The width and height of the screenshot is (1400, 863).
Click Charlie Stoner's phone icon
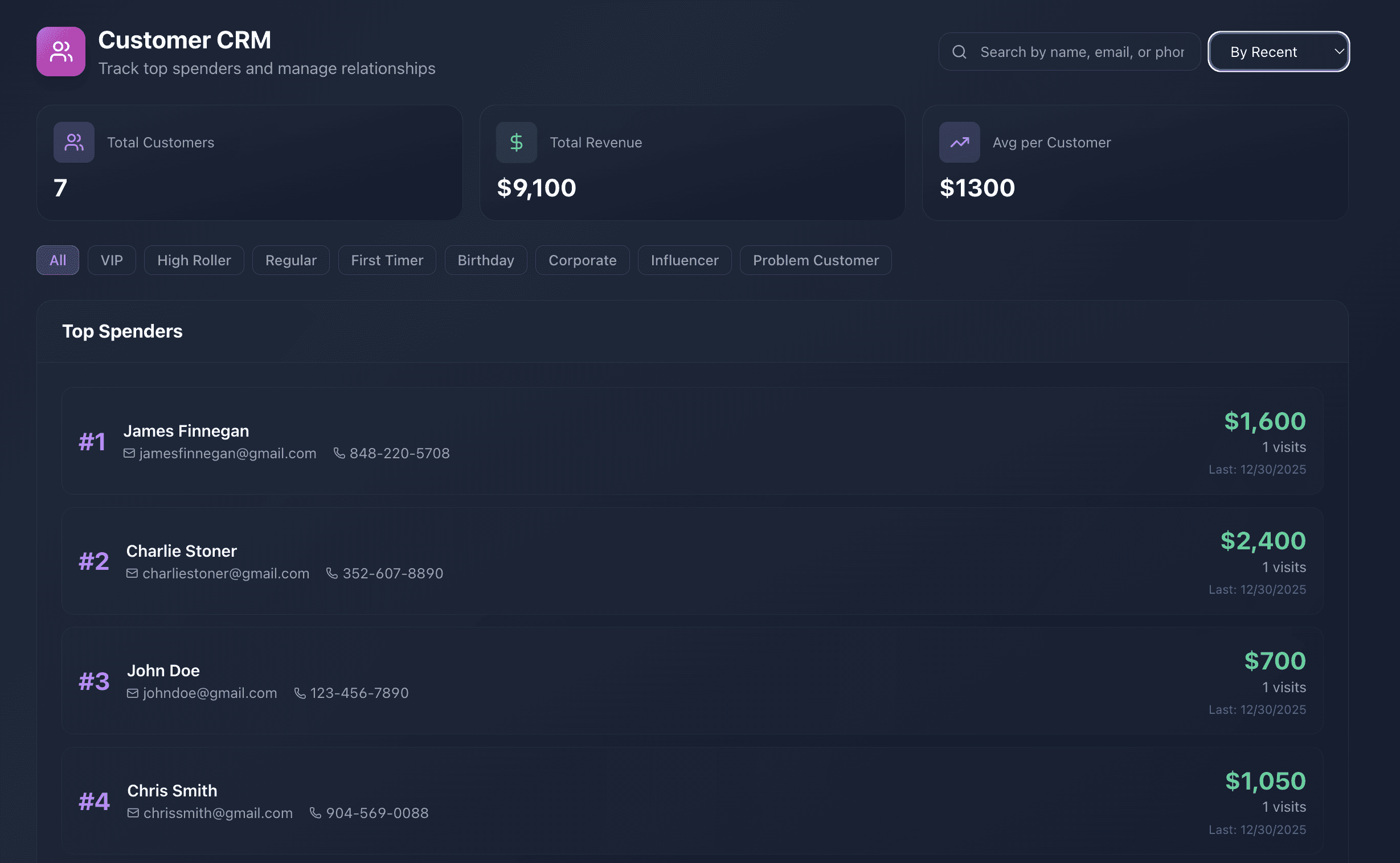pos(331,573)
